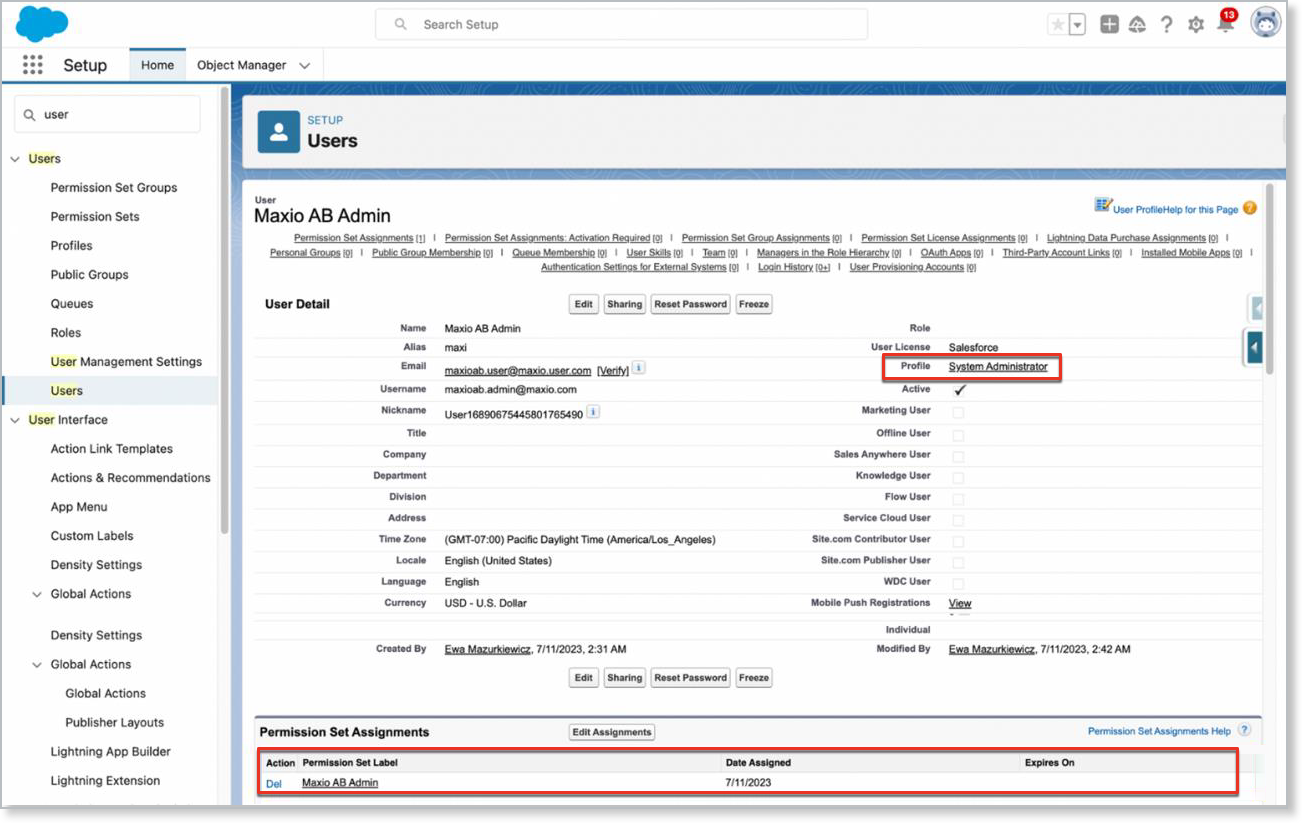
Task: Click the page's vertical scrollbar
Action: [x=1269, y=280]
